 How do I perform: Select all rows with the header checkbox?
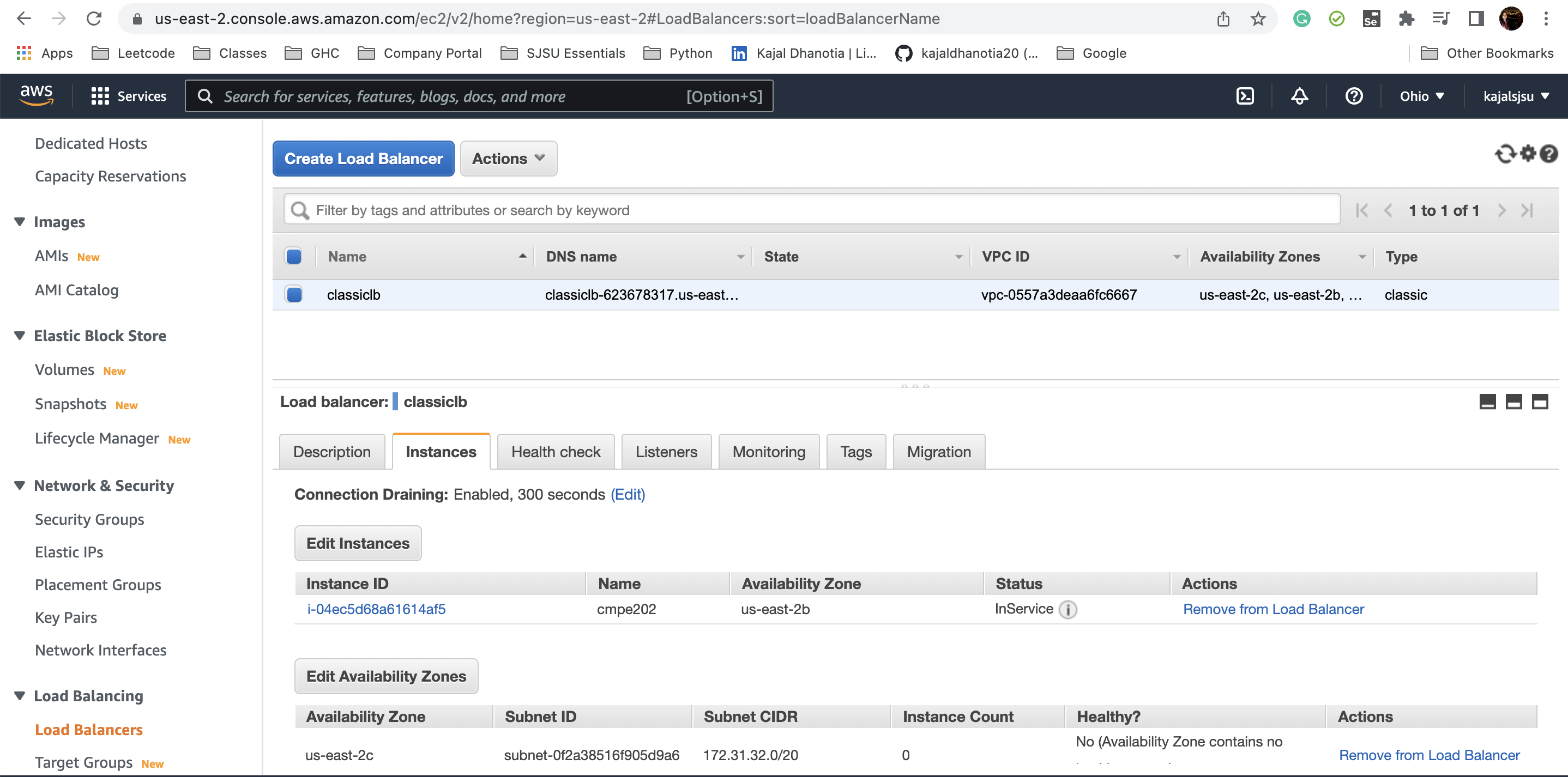click(293, 256)
